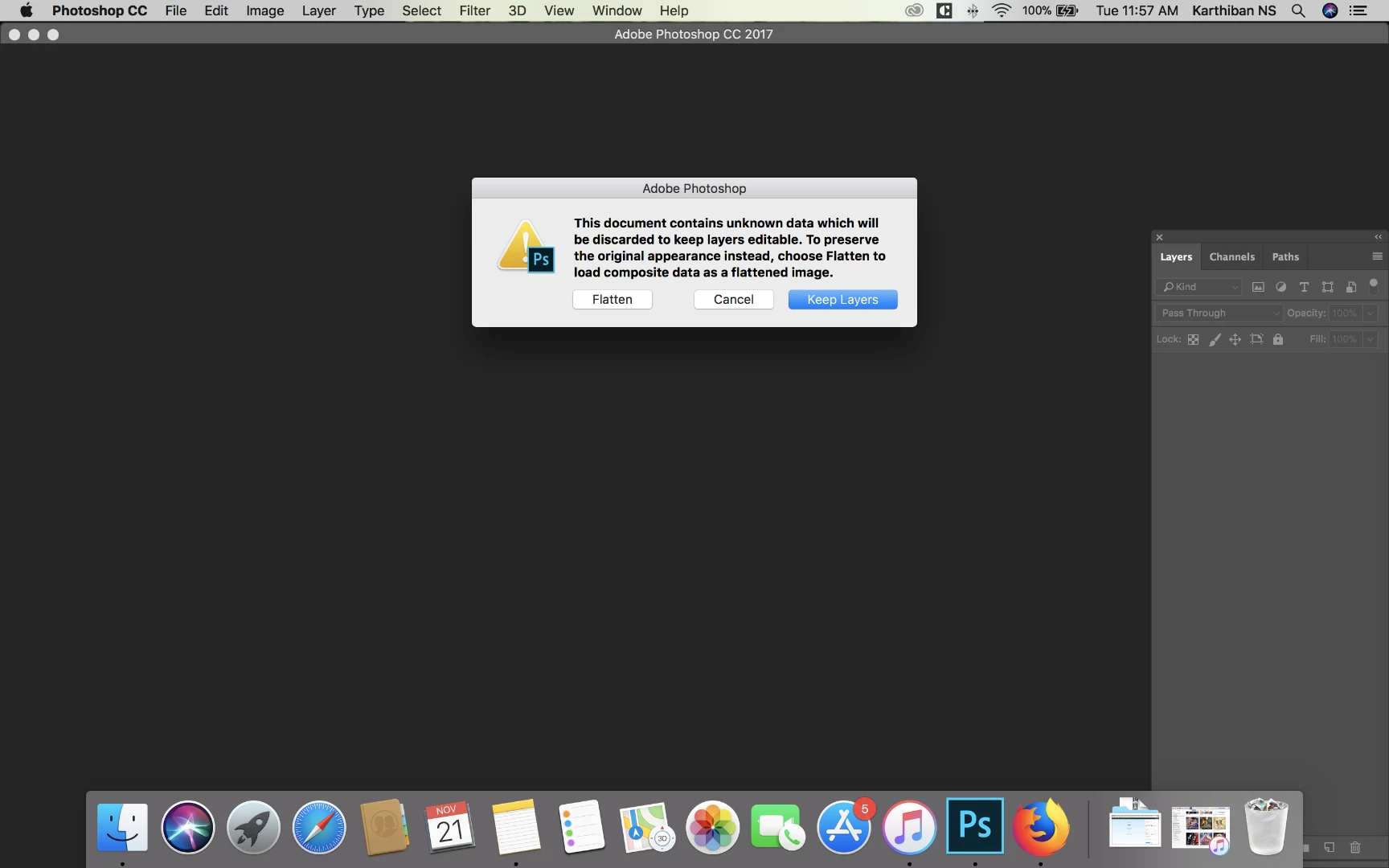Click the Tue 11:57 AM clock

tap(1137, 10)
